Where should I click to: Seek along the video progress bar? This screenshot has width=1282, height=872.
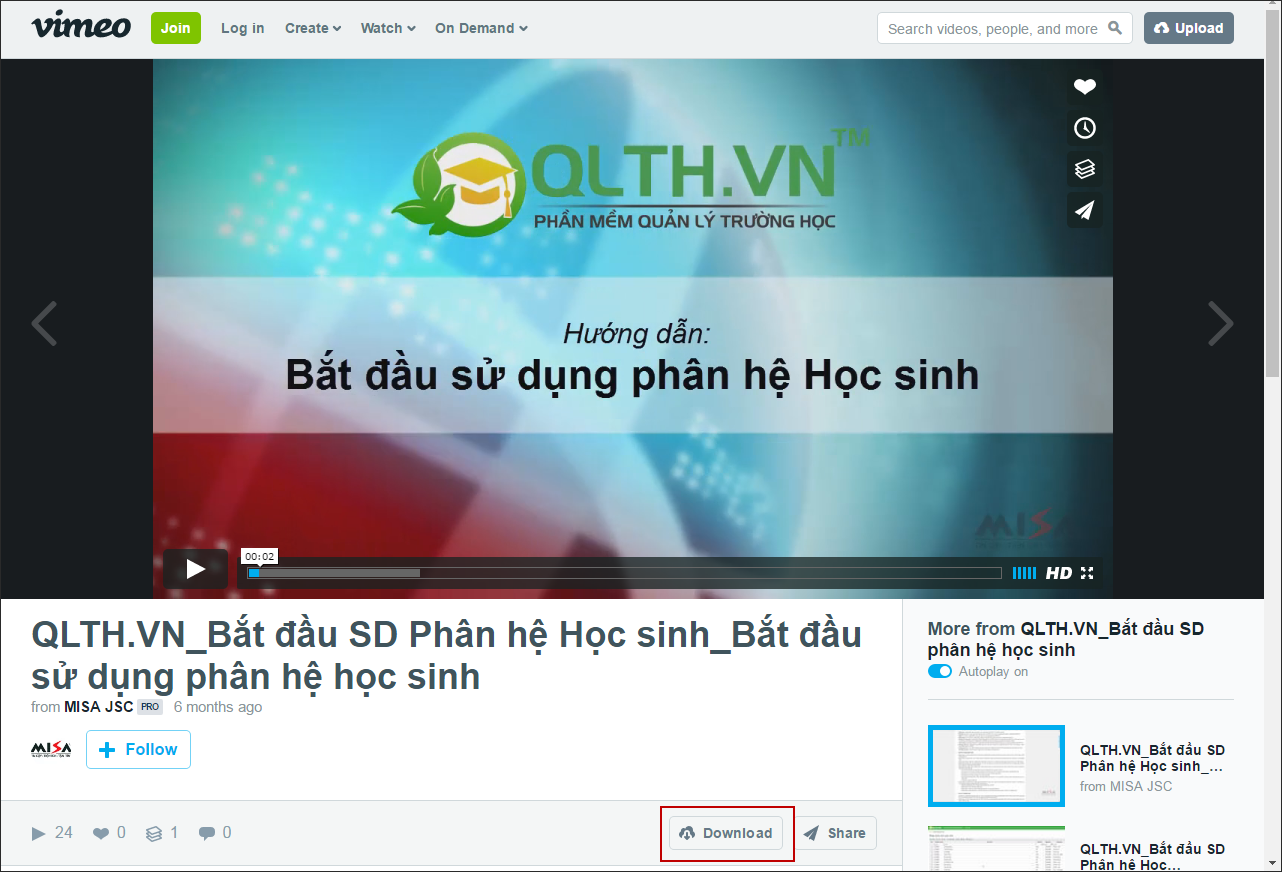624,573
